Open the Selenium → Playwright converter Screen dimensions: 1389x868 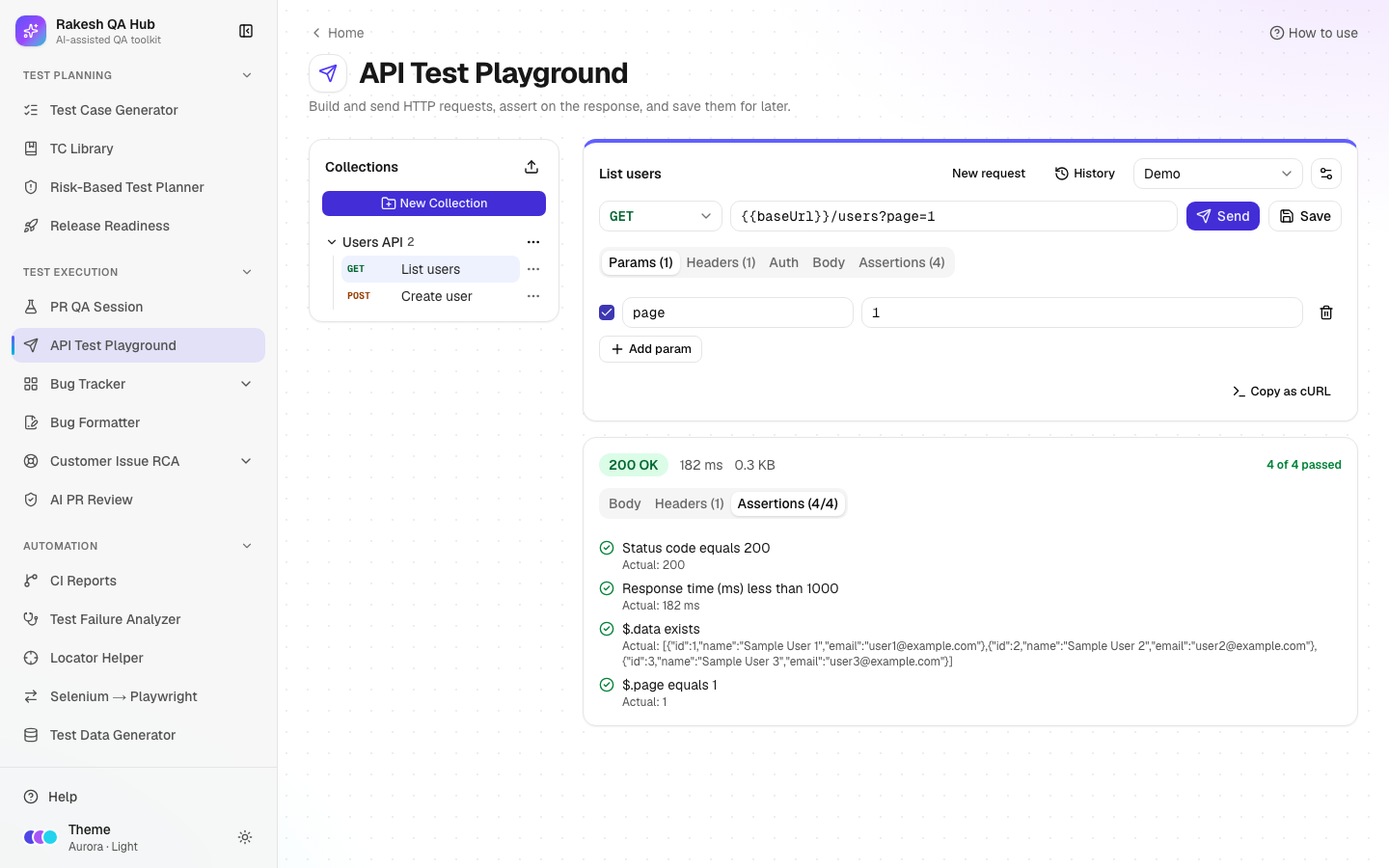click(138, 696)
